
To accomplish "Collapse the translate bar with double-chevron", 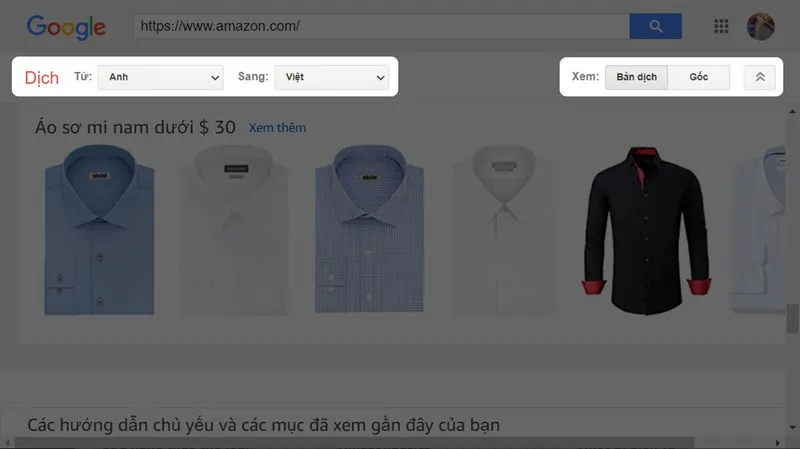I will (760, 77).
